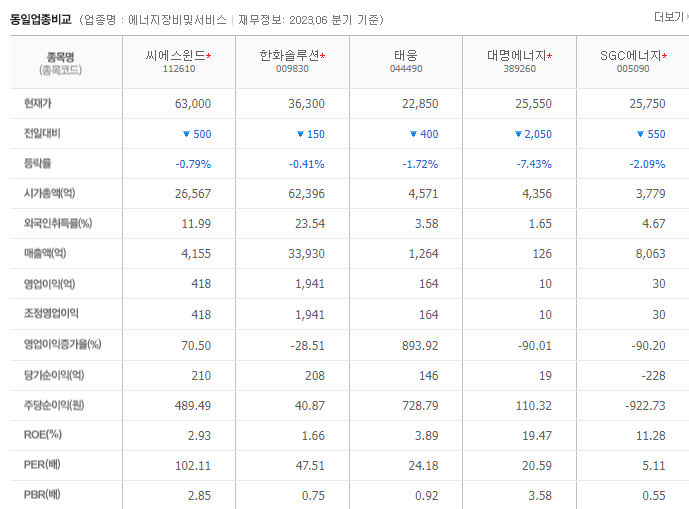
Task: Click the 영업이익증가율(%) row label
Action: coord(62,344)
